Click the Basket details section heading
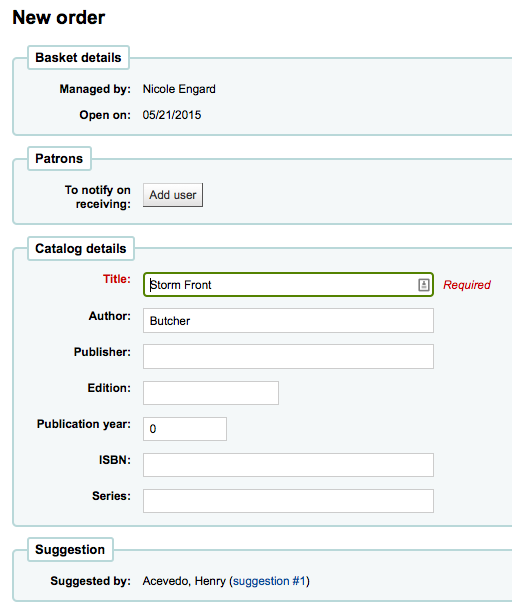Viewport: 512px width, 610px height. coord(78,58)
